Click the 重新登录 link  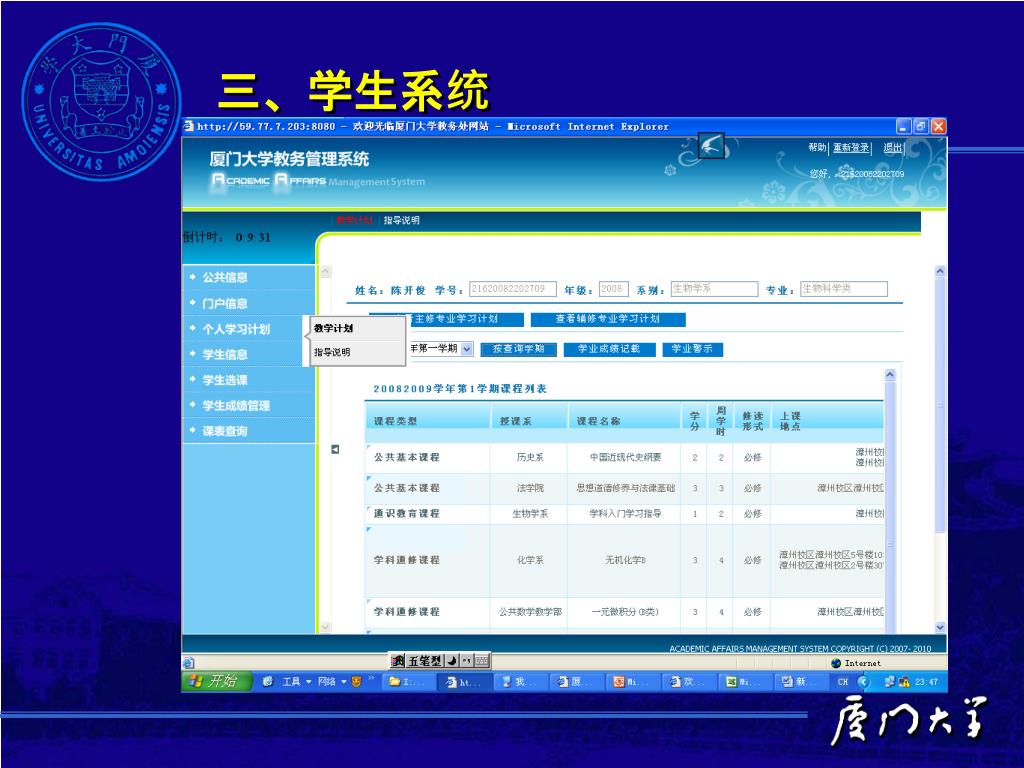click(851, 148)
